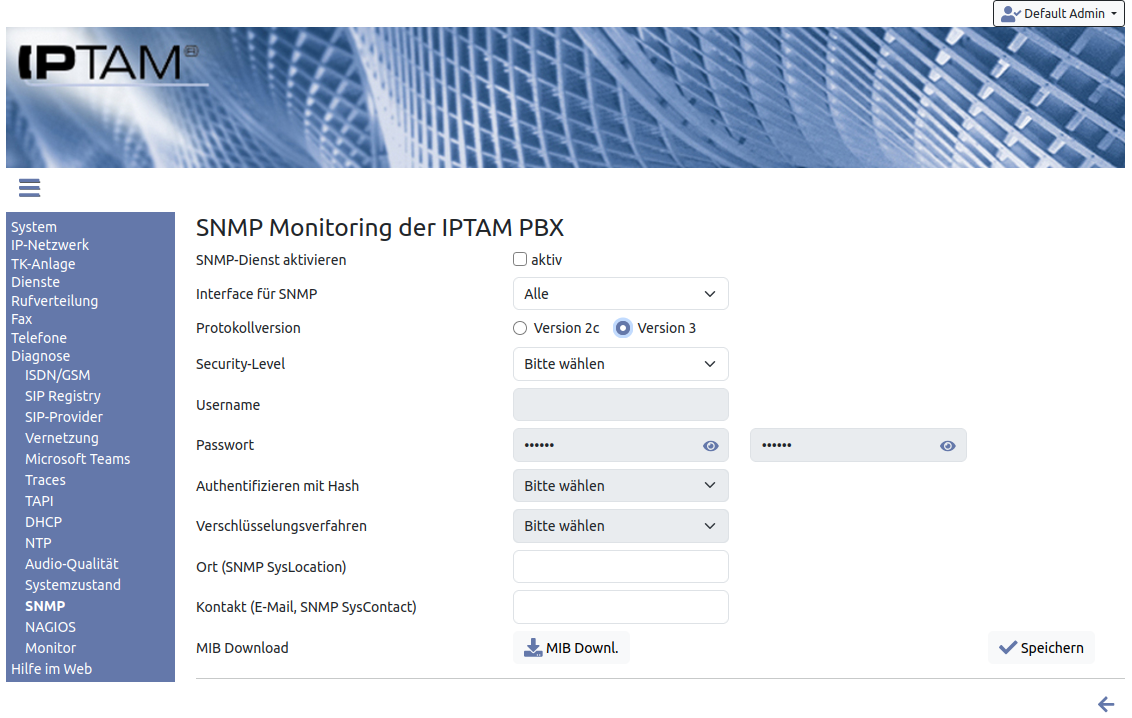
Task: Download the MIB file
Action: pyautogui.click(x=571, y=648)
